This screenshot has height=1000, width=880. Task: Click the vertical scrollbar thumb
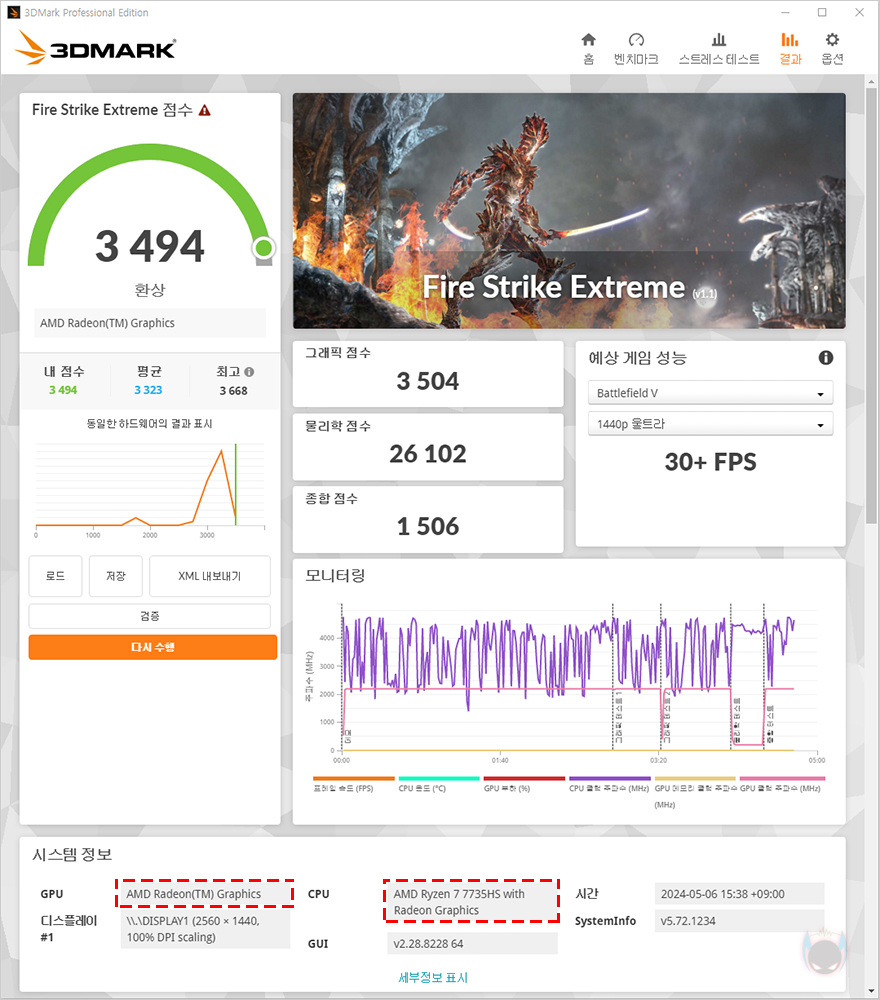pos(871,305)
